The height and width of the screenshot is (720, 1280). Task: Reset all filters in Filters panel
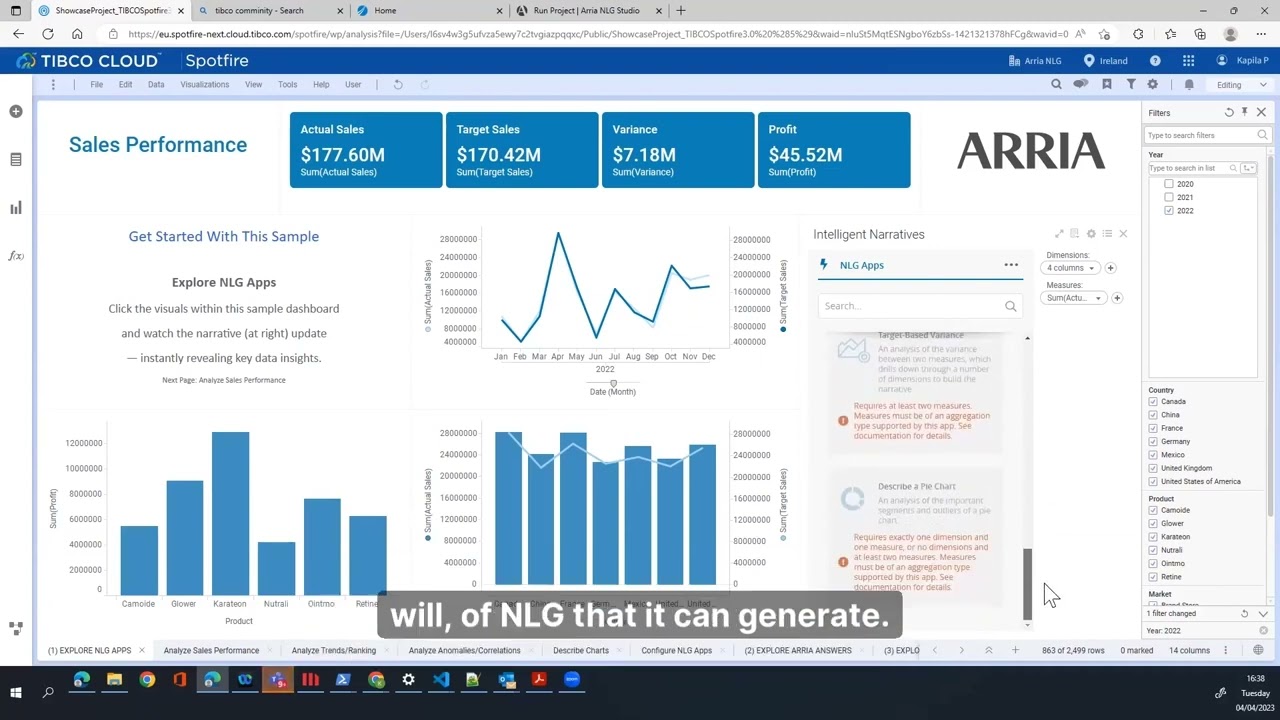(x=1229, y=113)
